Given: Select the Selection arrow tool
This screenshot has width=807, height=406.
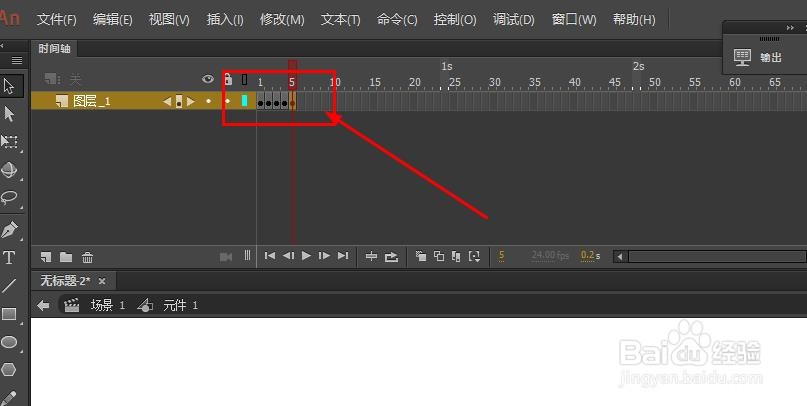Looking at the screenshot, I should (x=9, y=86).
